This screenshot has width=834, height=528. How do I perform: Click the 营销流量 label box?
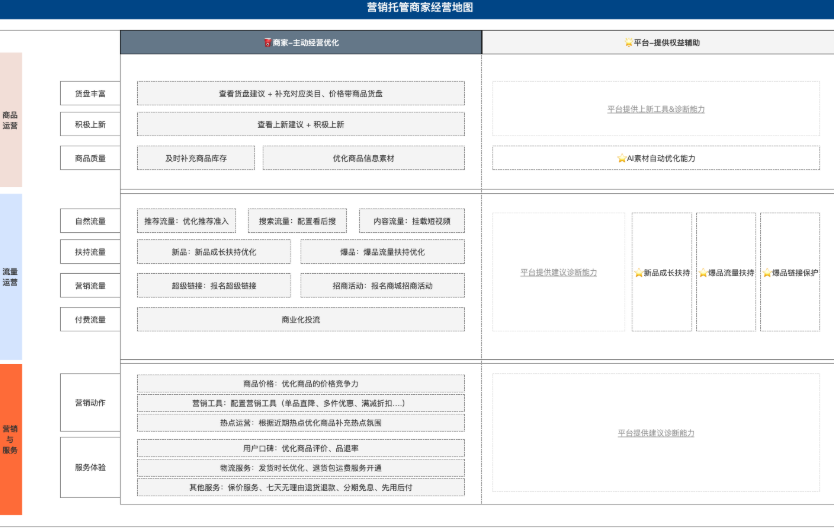(x=90, y=286)
